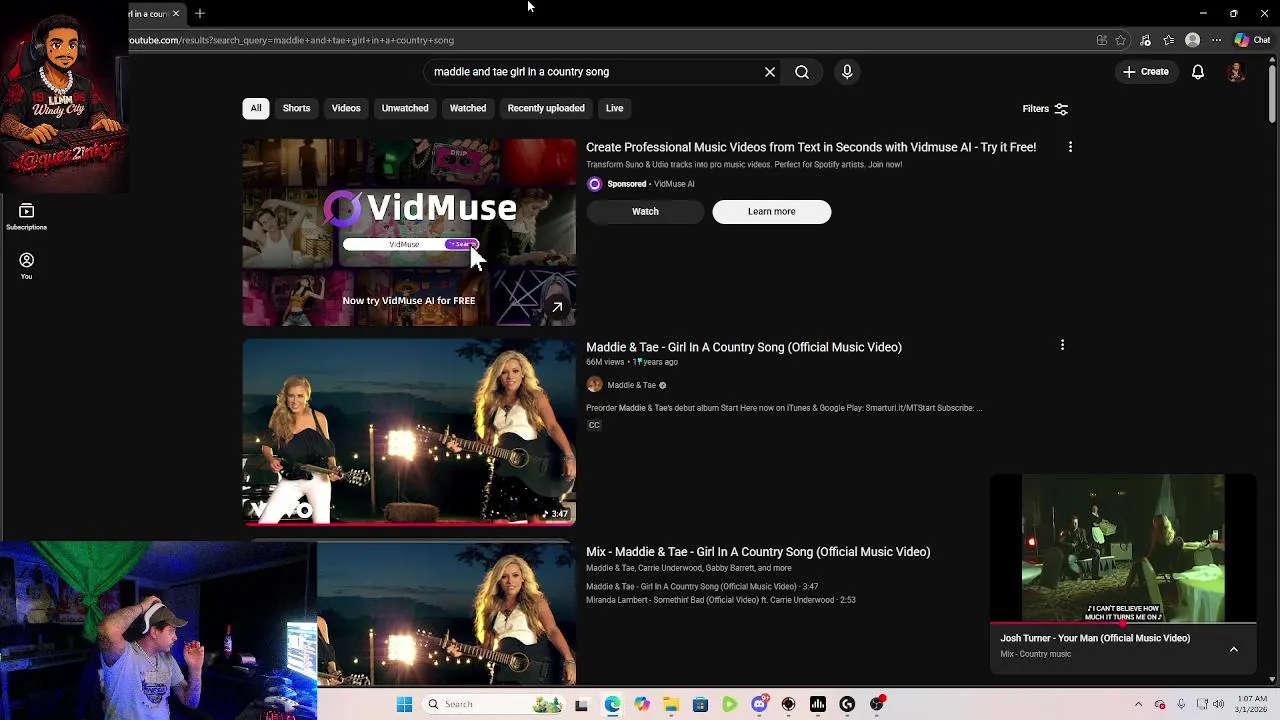Click the magnifying glass search button
The height and width of the screenshot is (720, 1280).
(x=802, y=72)
